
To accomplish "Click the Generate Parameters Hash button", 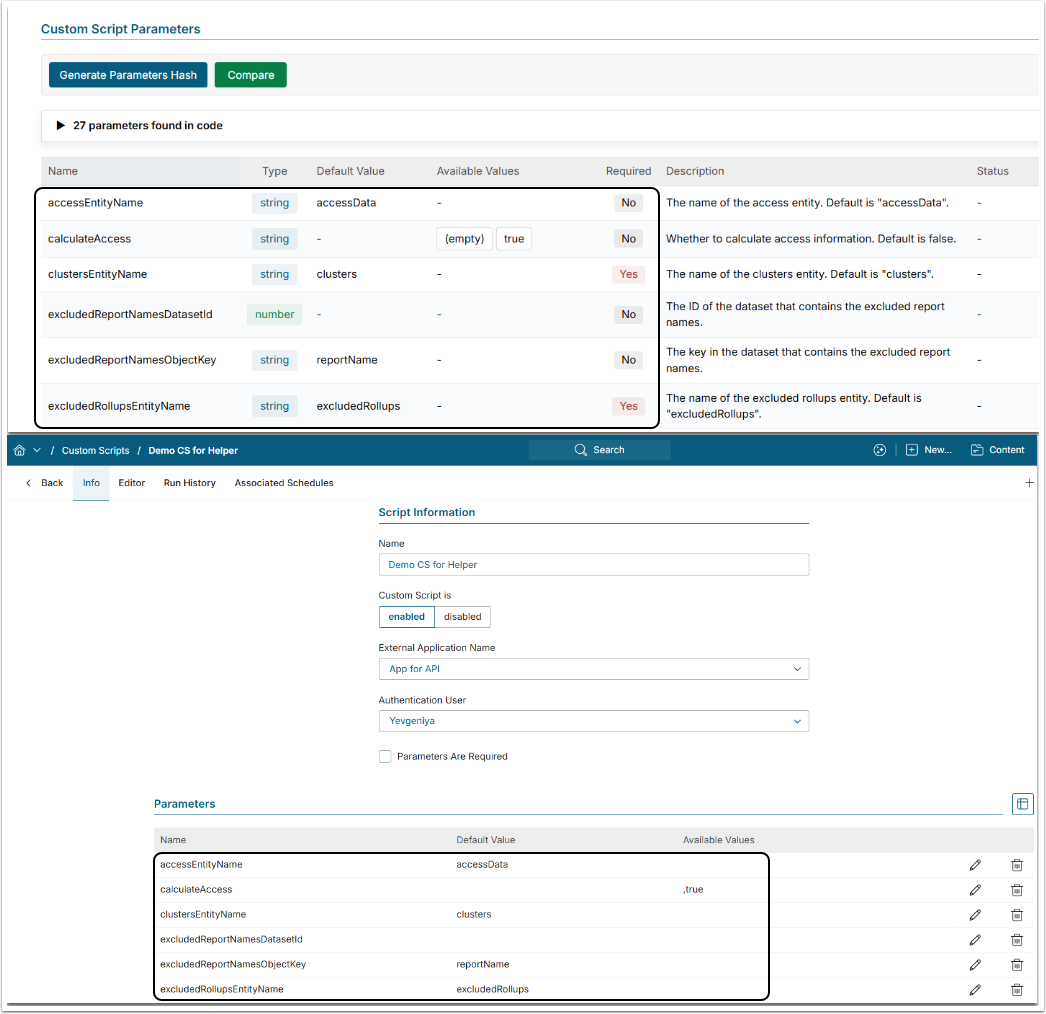I will (x=128, y=75).
